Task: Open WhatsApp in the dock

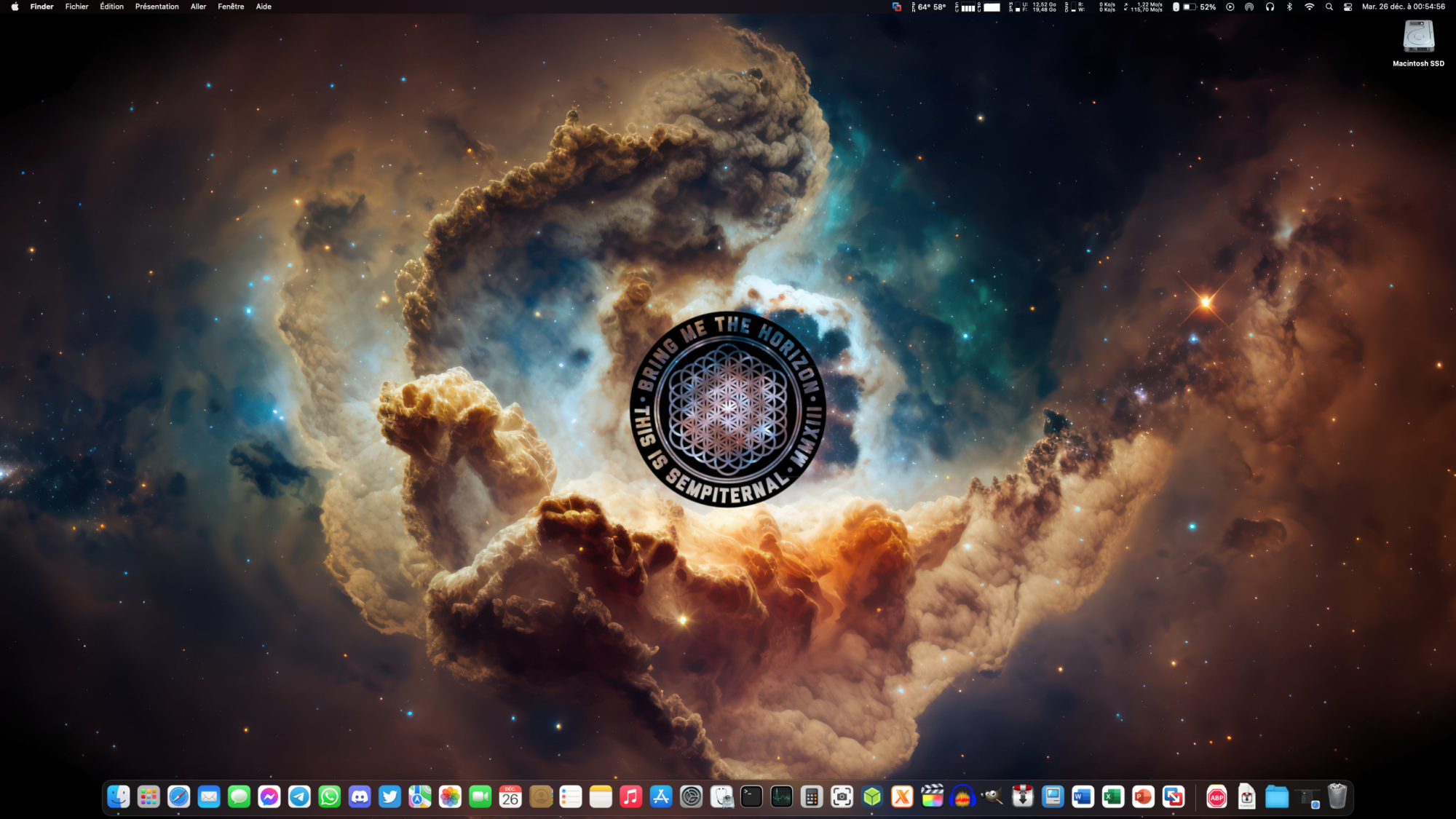Action: click(330, 797)
